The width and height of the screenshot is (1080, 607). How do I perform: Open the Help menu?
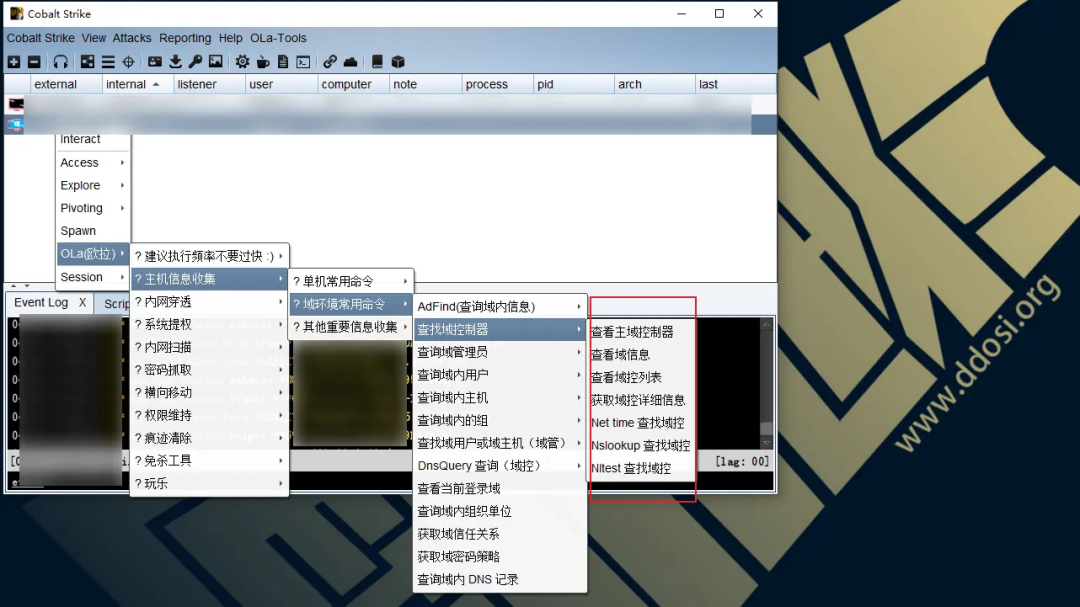click(231, 38)
